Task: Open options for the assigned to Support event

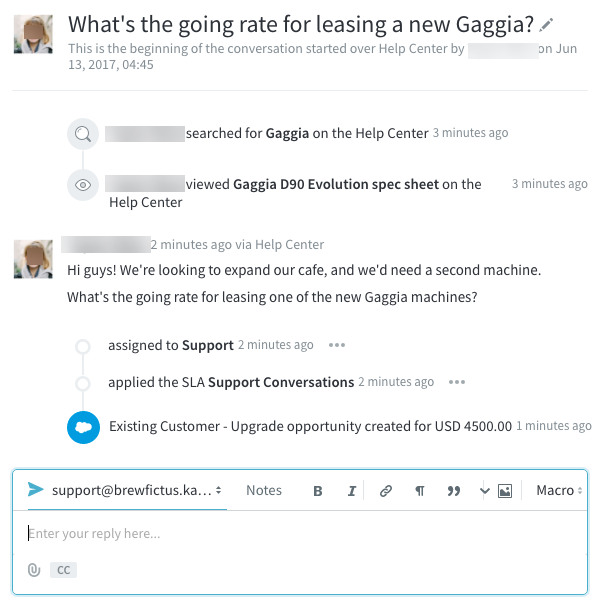Action: 337,345
